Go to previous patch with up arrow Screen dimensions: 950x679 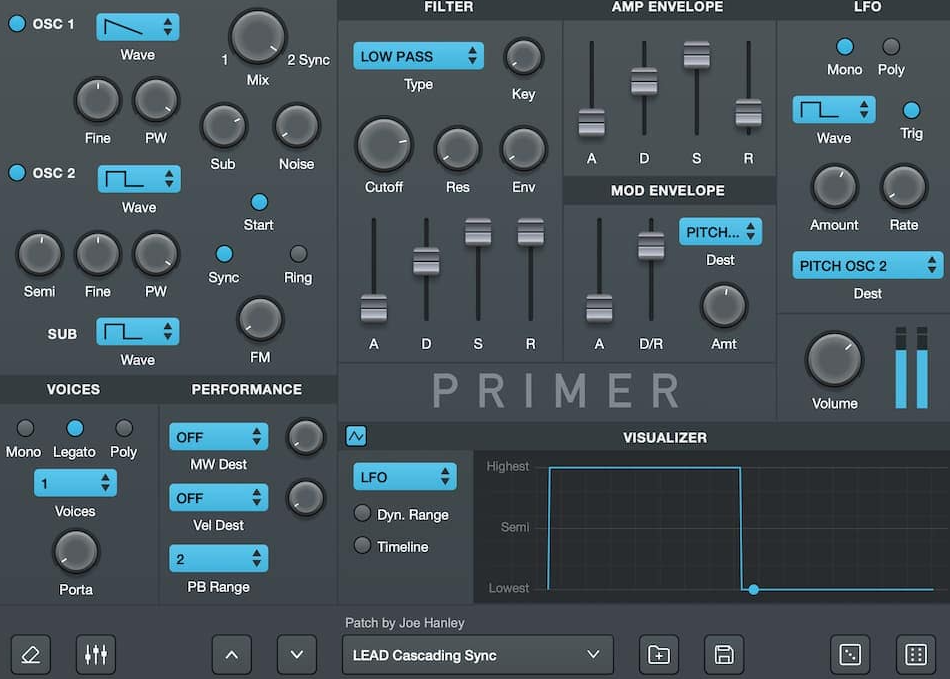coord(232,655)
